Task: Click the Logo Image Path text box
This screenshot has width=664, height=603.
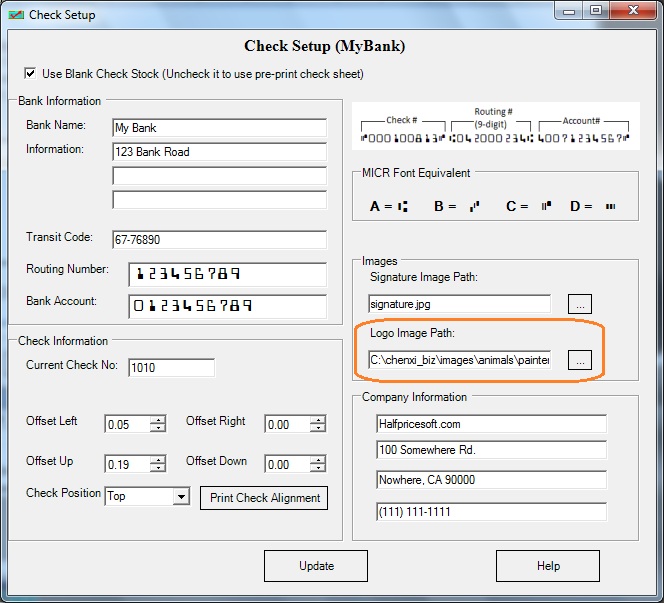Action: pyautogui.click(x=459, y=360)
